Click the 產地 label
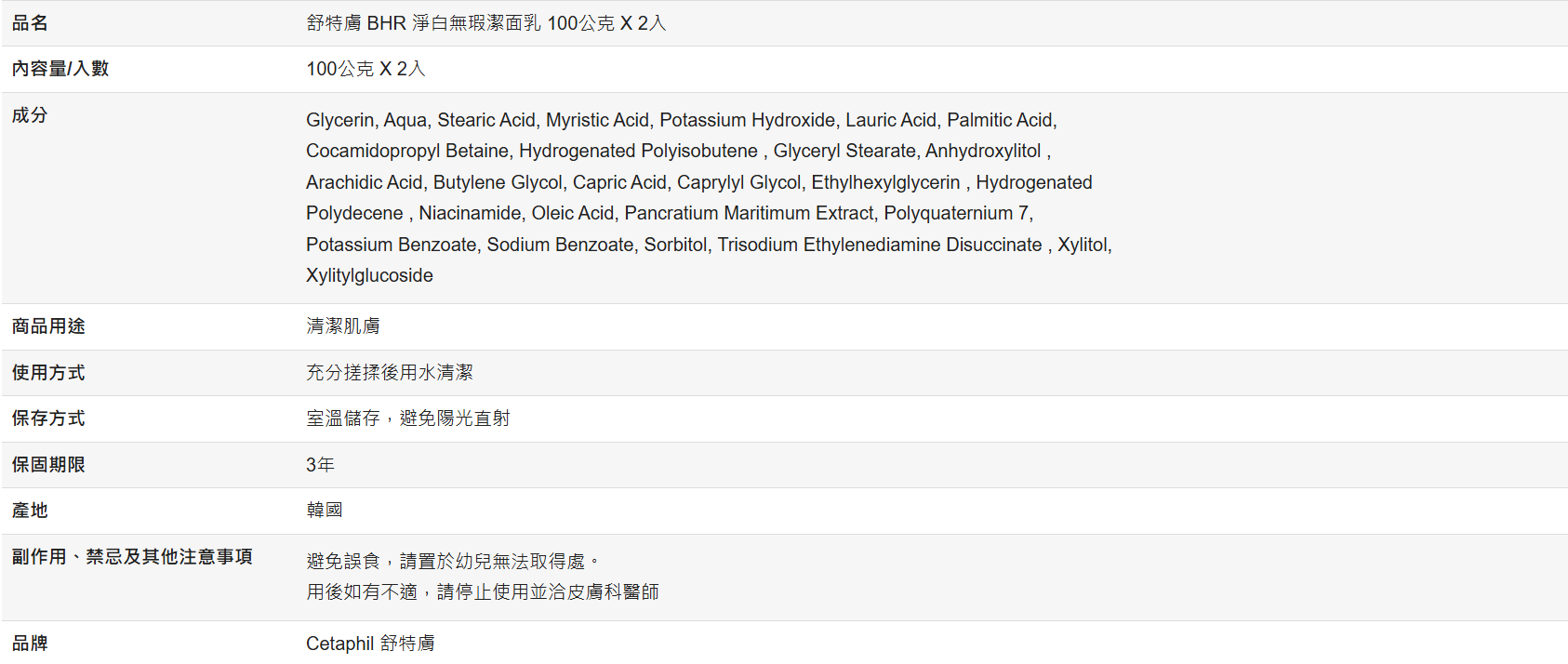Screen dimensions: 1568x664 30,511
